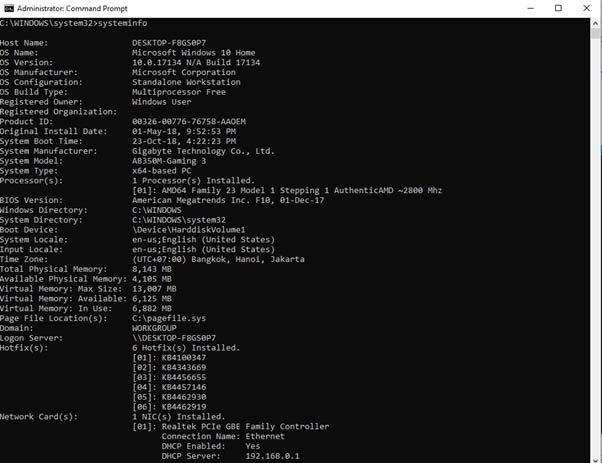Image resolution: width=602 pixels, height=463 pixels.
Task: Click the 'Administrator: Command Prompt' window title
Action: tap(72, 8)
